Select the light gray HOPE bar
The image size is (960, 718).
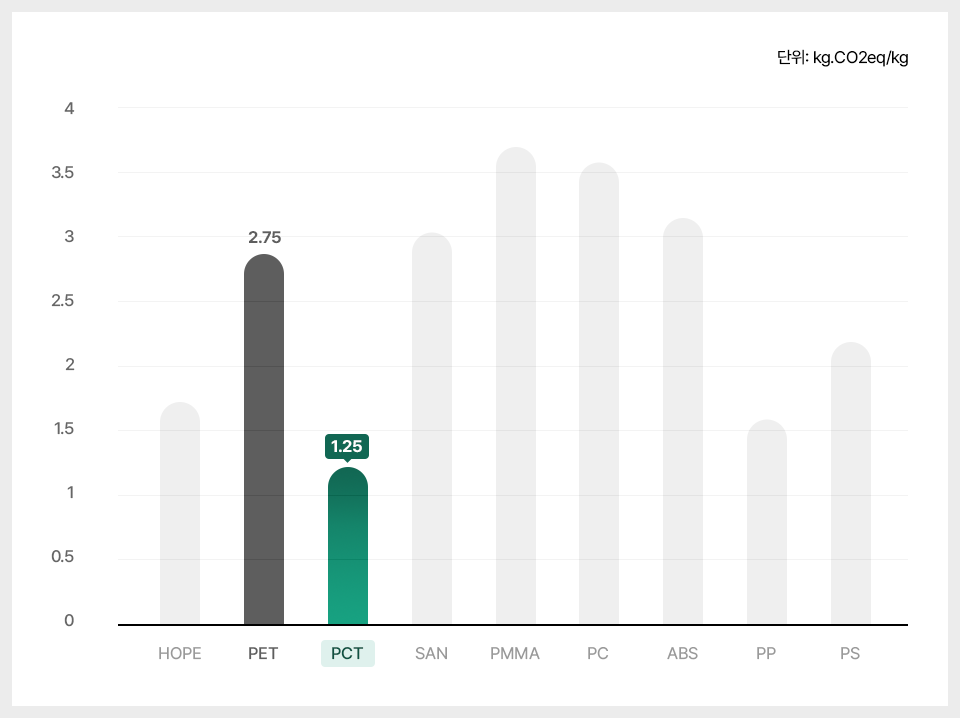pos(180,515)
